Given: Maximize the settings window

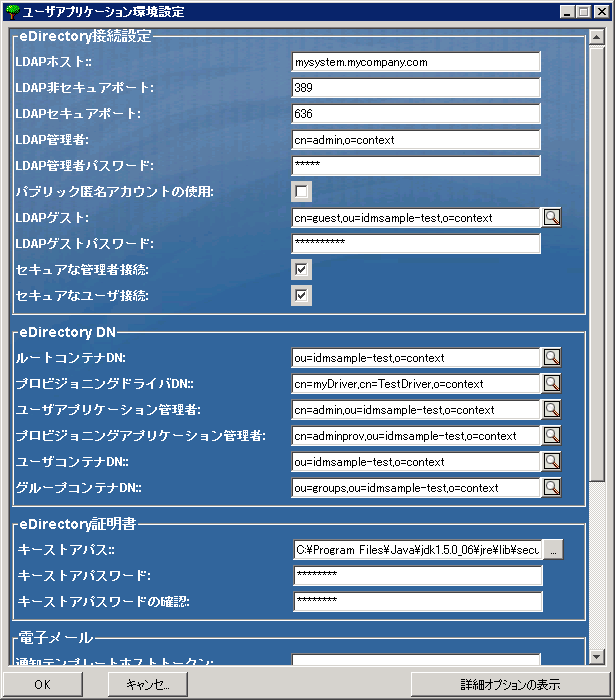Looking at the screenshot, I should [x=583, y=12].
